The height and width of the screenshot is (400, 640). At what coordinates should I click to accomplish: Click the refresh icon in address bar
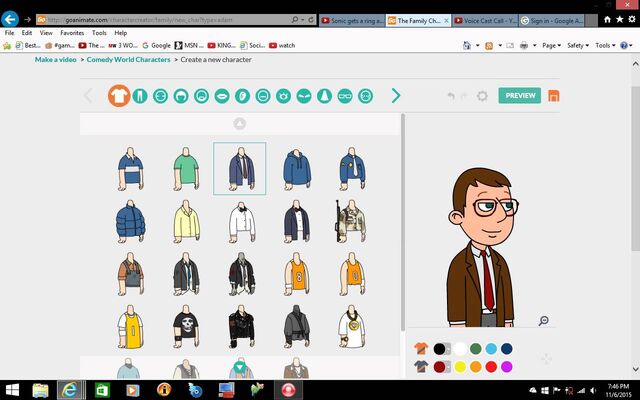coord(311,20)
